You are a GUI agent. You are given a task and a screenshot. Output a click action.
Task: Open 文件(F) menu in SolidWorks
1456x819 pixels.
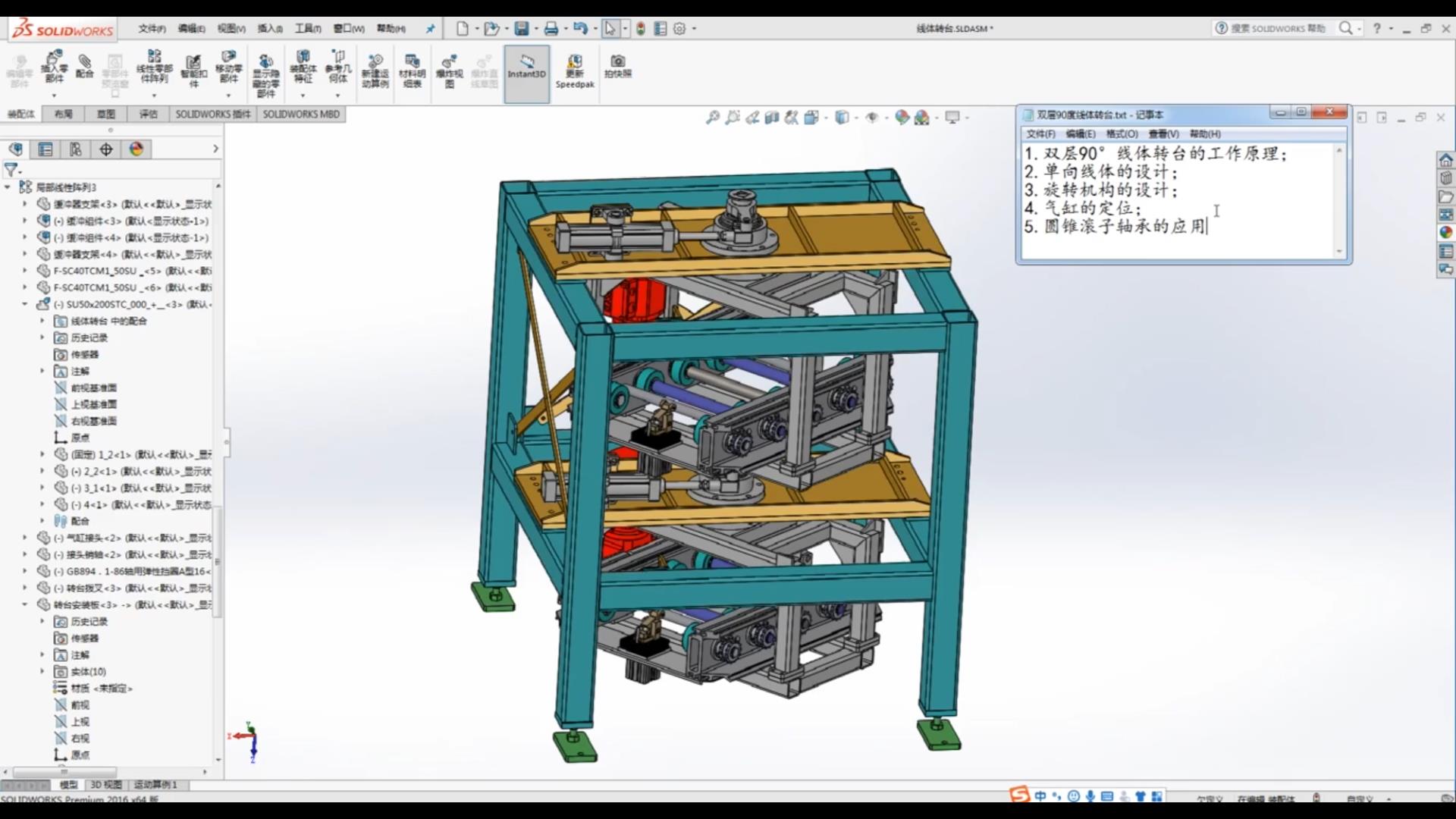tap(152, 29)
